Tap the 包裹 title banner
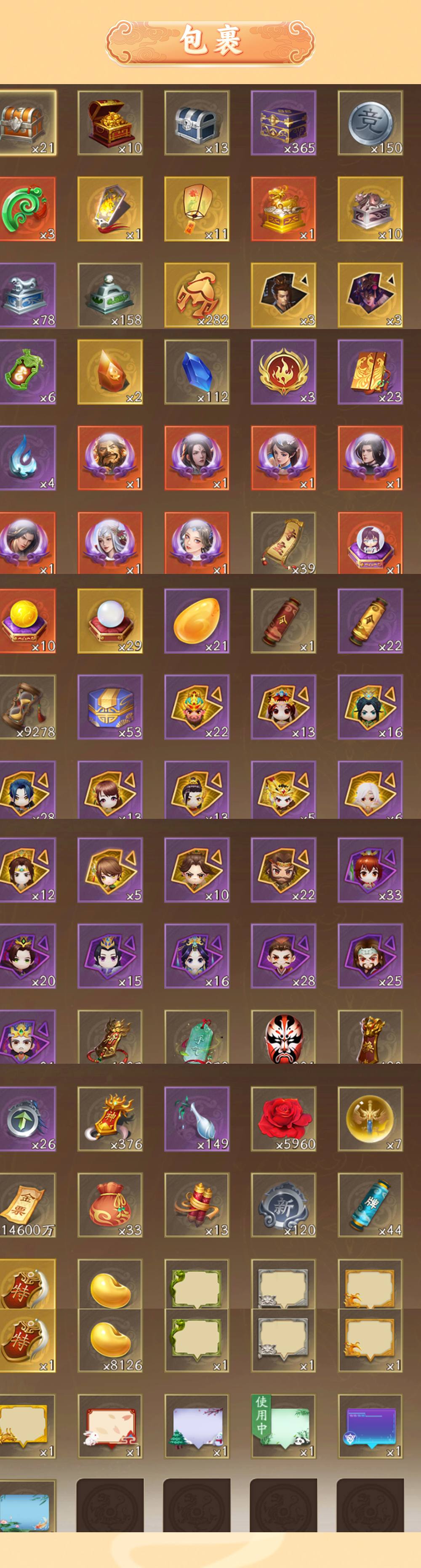The image size is (421, 1568). [210, 41]
